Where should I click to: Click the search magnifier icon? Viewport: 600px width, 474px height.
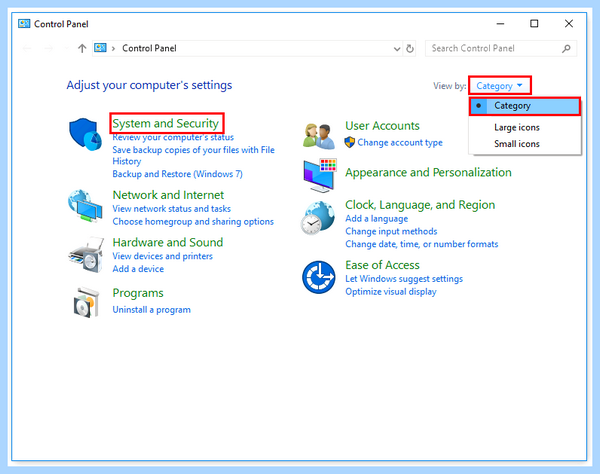point(566,49)
